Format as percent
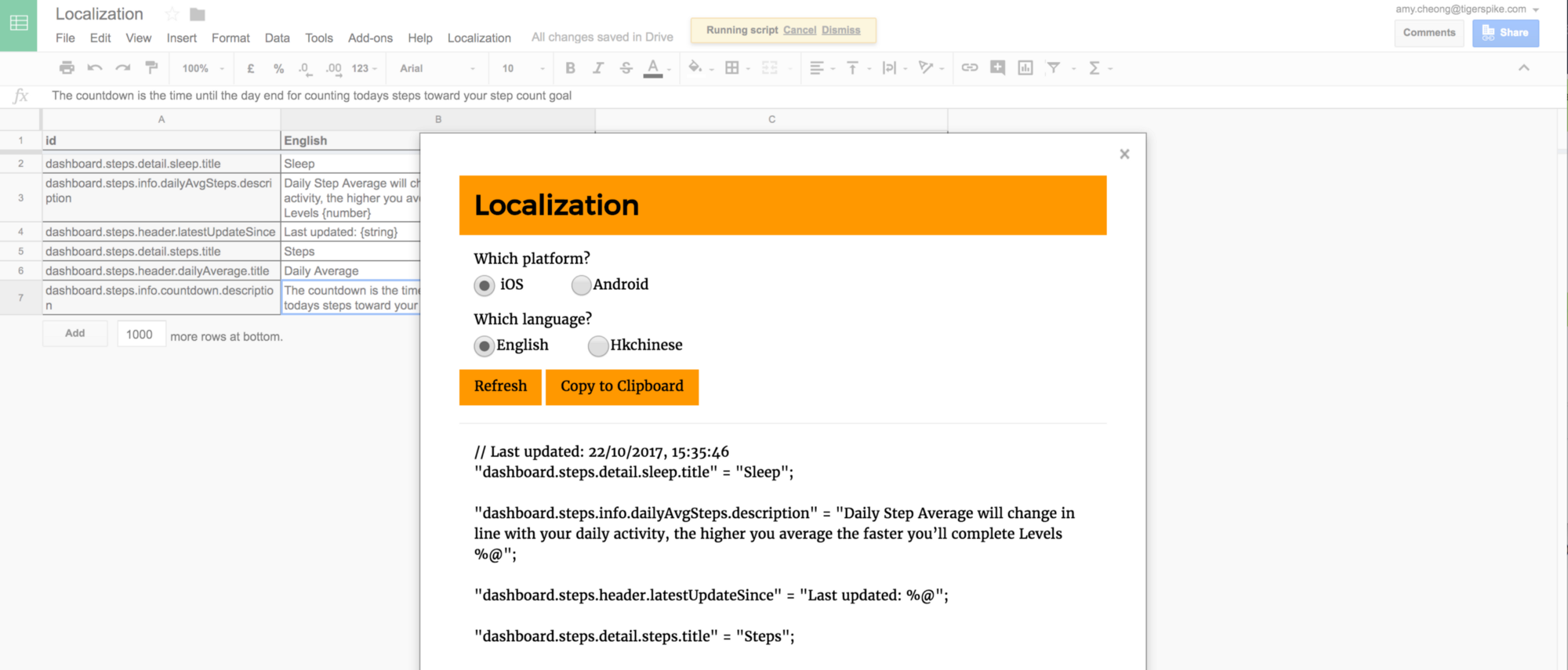 (278, 68)
